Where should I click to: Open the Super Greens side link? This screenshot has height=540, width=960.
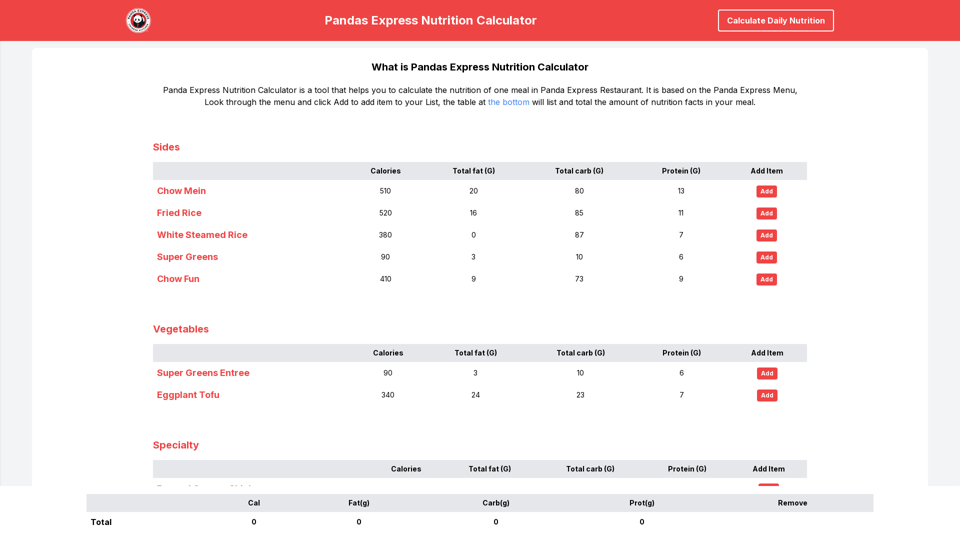[187, 257]
